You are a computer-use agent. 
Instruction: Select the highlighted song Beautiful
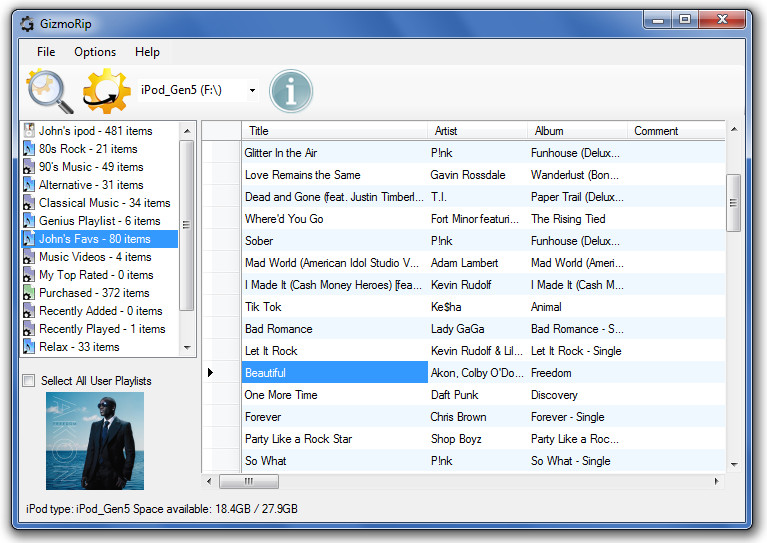pyautogui.click(x=335, y=372)
